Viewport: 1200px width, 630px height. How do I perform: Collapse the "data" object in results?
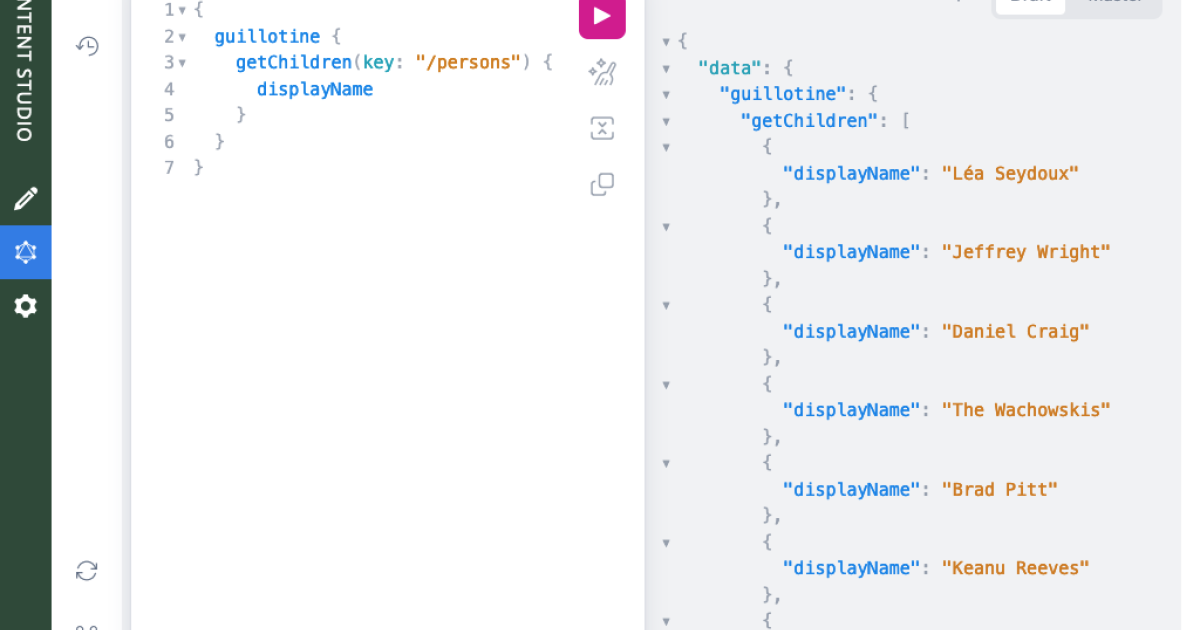pyautogui.click(x=666, y=69)
